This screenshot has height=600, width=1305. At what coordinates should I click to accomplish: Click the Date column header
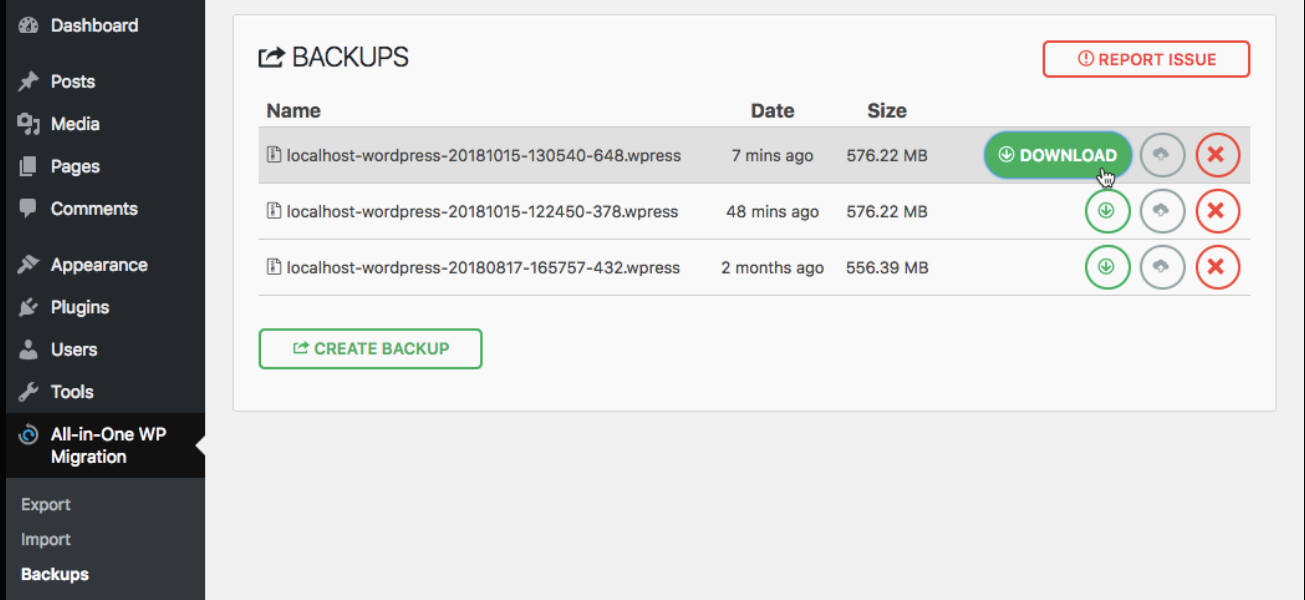[x=772, y=111]
